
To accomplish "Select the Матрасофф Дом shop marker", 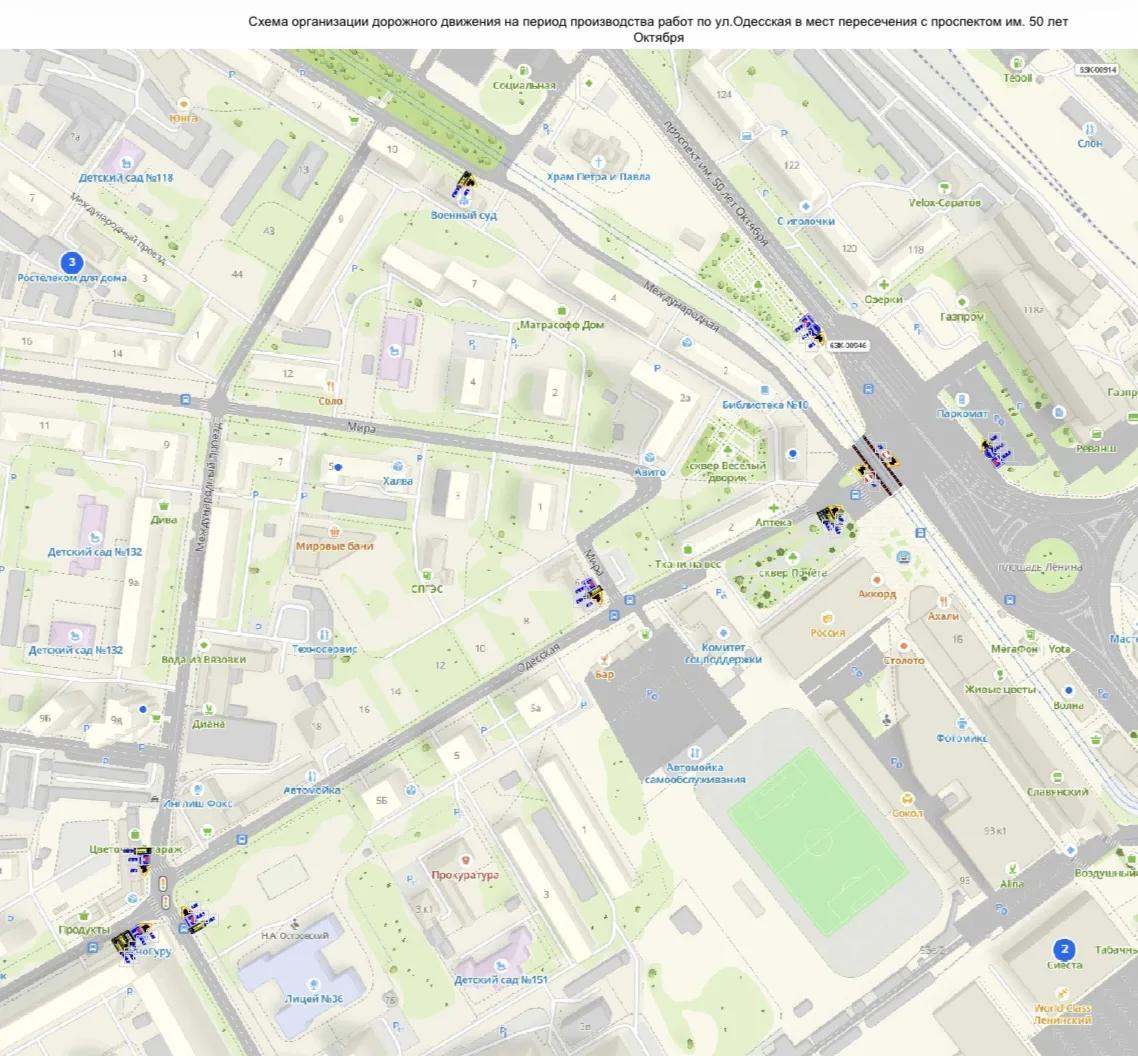I will [561, 311].
